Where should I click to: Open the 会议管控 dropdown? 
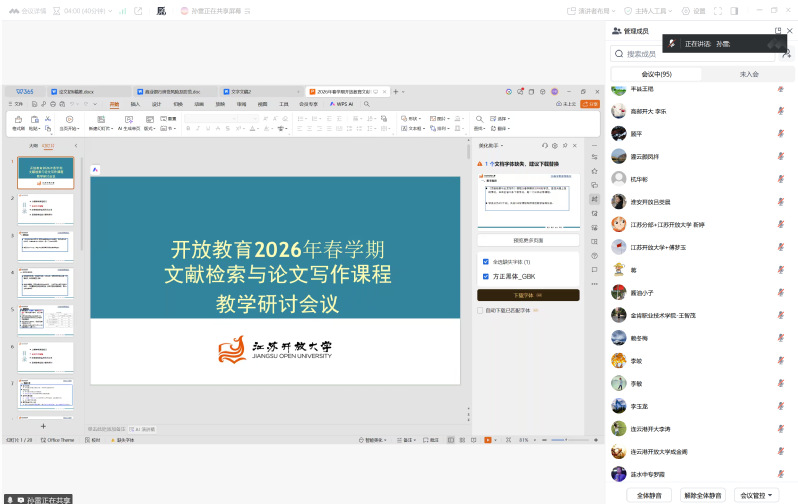point(757,495)
